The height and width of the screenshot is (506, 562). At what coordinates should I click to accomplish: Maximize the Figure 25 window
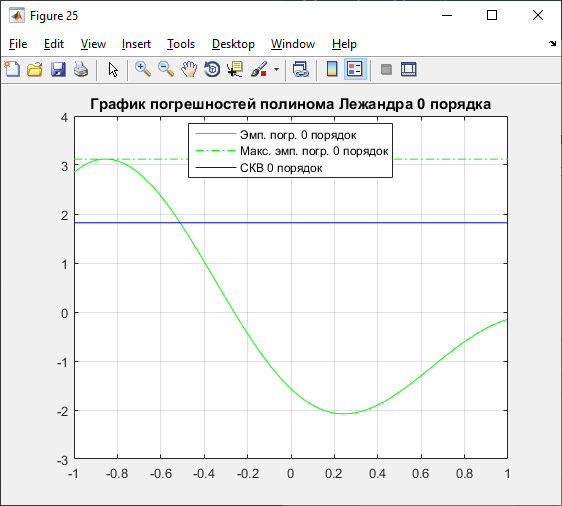click(492, 15)
